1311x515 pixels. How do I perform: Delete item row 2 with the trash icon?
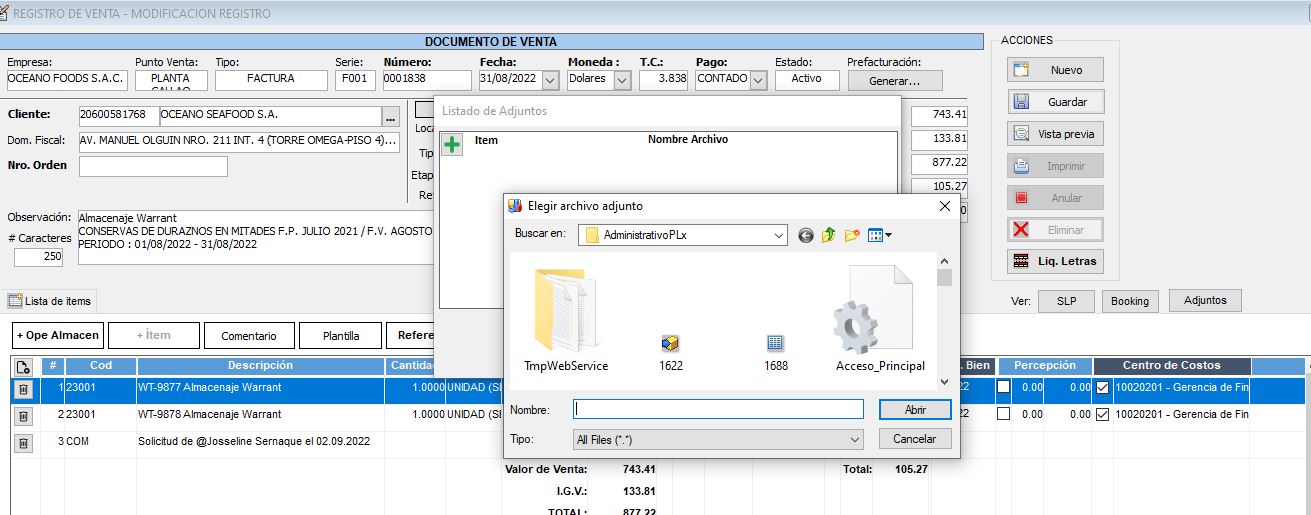pos(24,415)
